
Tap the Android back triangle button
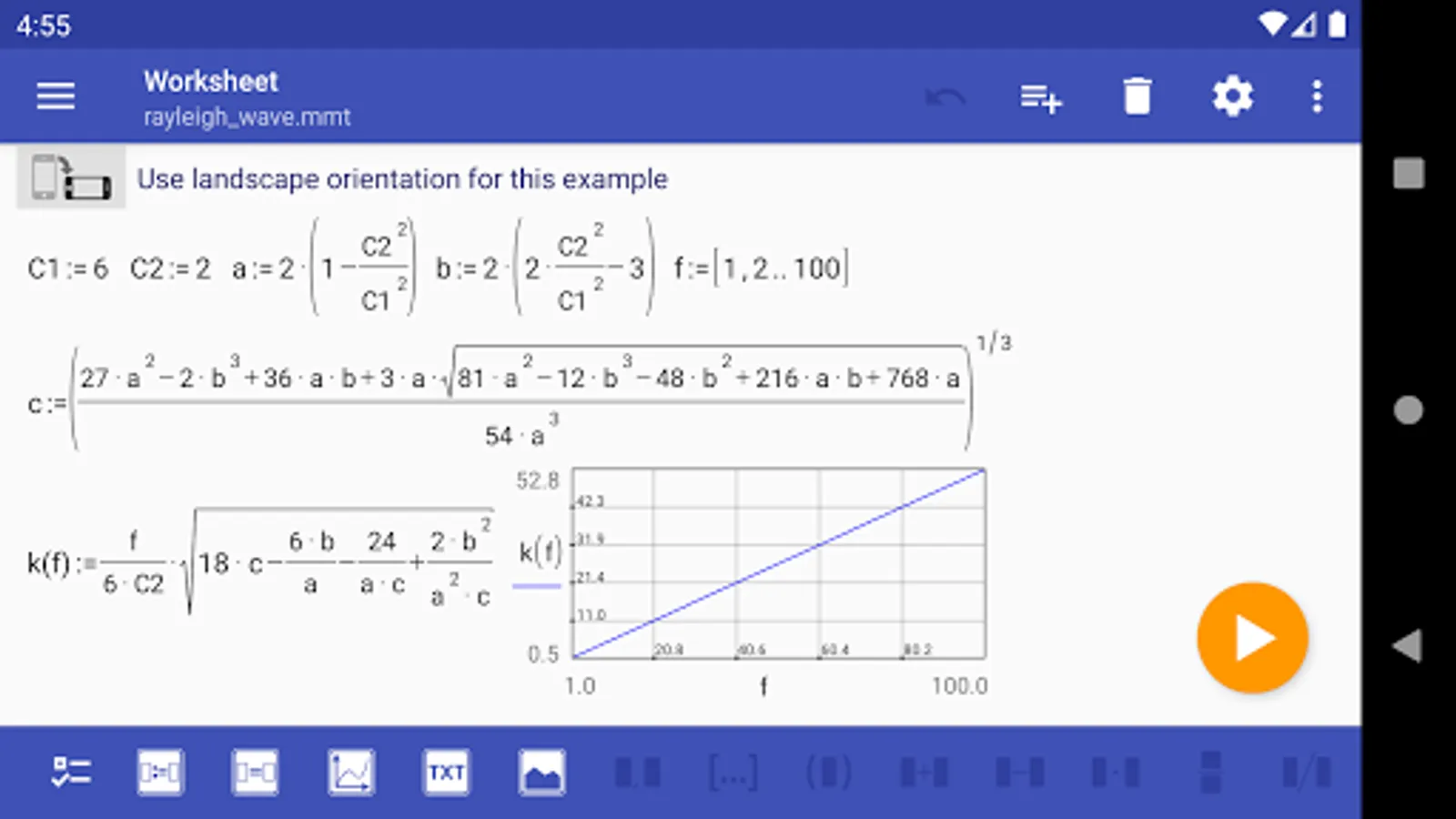[1408, 646]
